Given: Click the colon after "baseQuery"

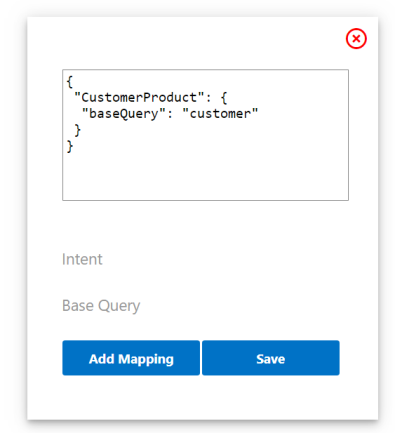Looking at the screenshot, I should coord(170,115).
